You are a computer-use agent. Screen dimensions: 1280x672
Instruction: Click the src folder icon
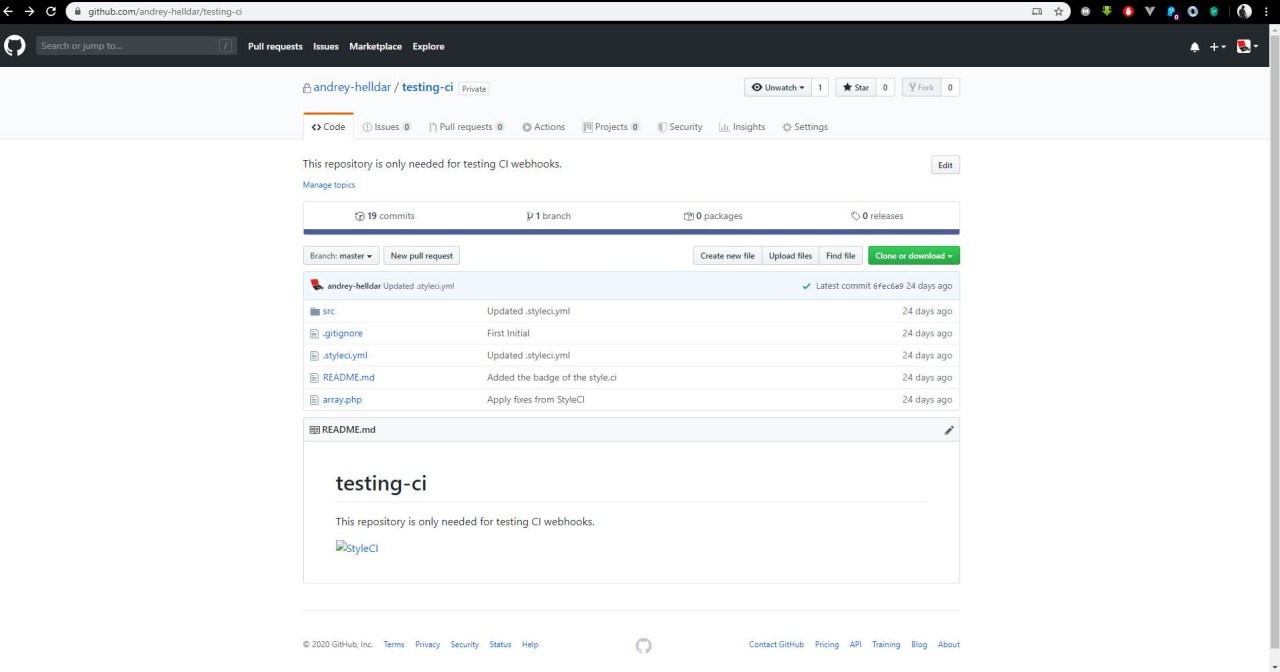tap(315, 311)
